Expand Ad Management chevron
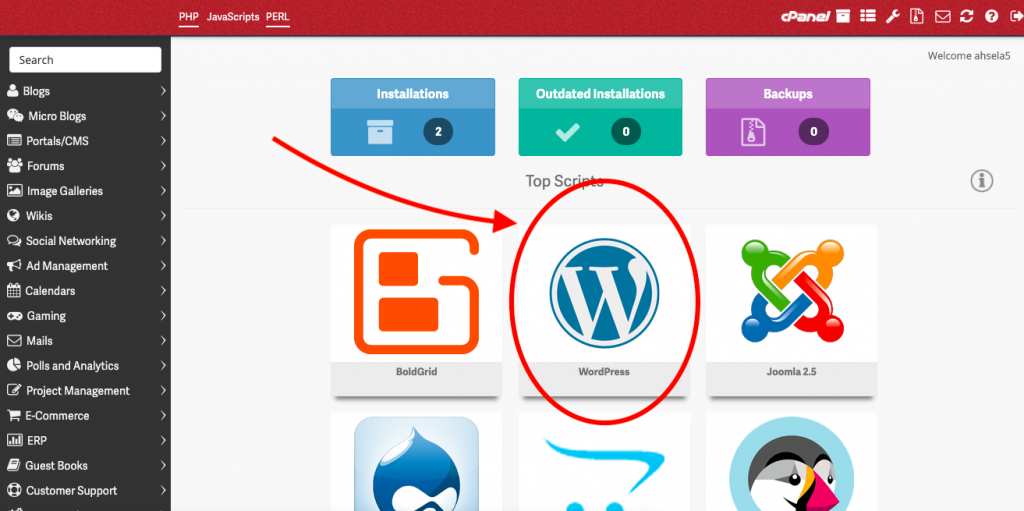Viewport: 1024px width, 511px height. [x=163, y=266]
